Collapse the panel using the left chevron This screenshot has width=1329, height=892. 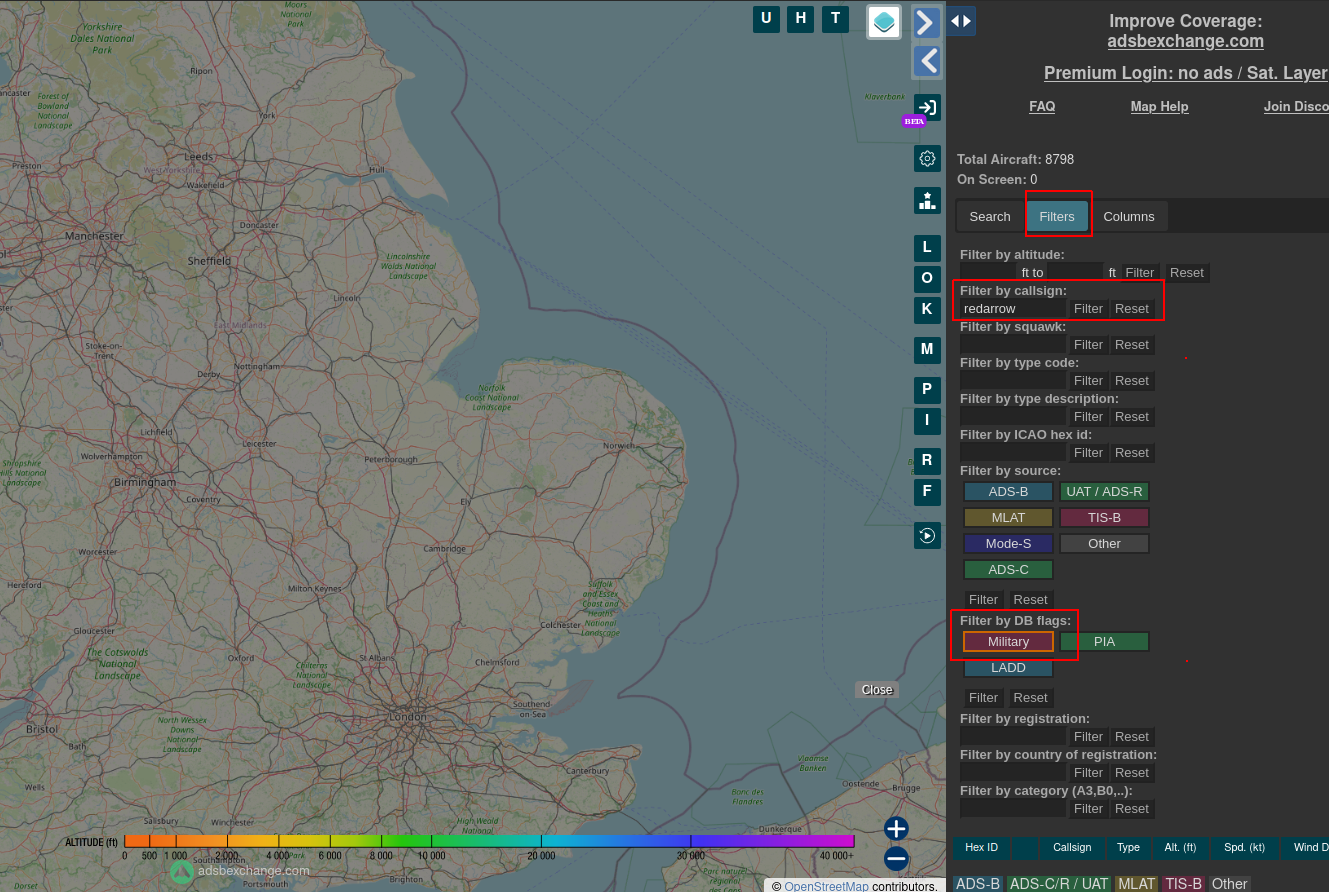926,61
